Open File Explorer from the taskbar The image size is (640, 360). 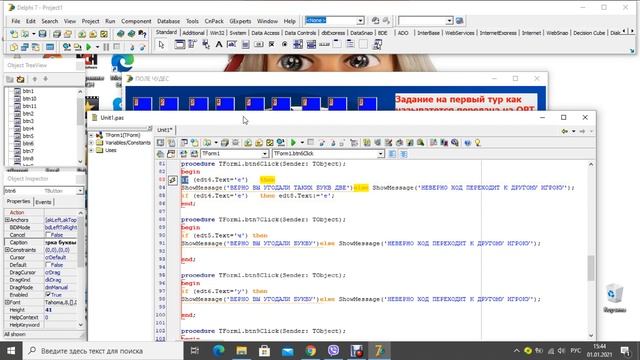pos(242,351)
